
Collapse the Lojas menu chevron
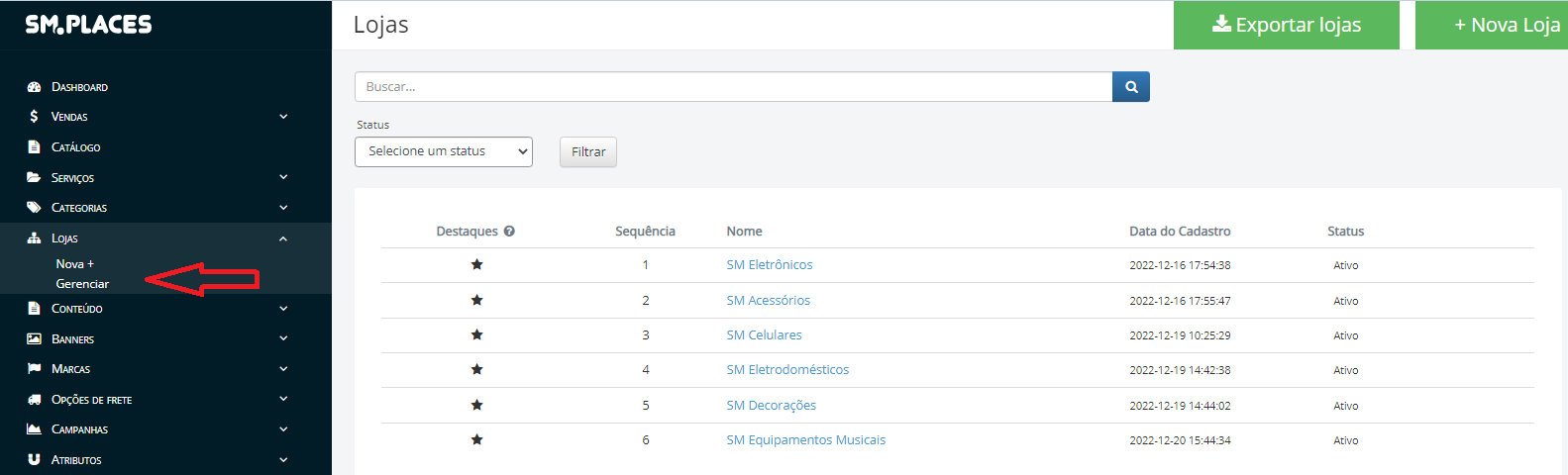point(283,238)
